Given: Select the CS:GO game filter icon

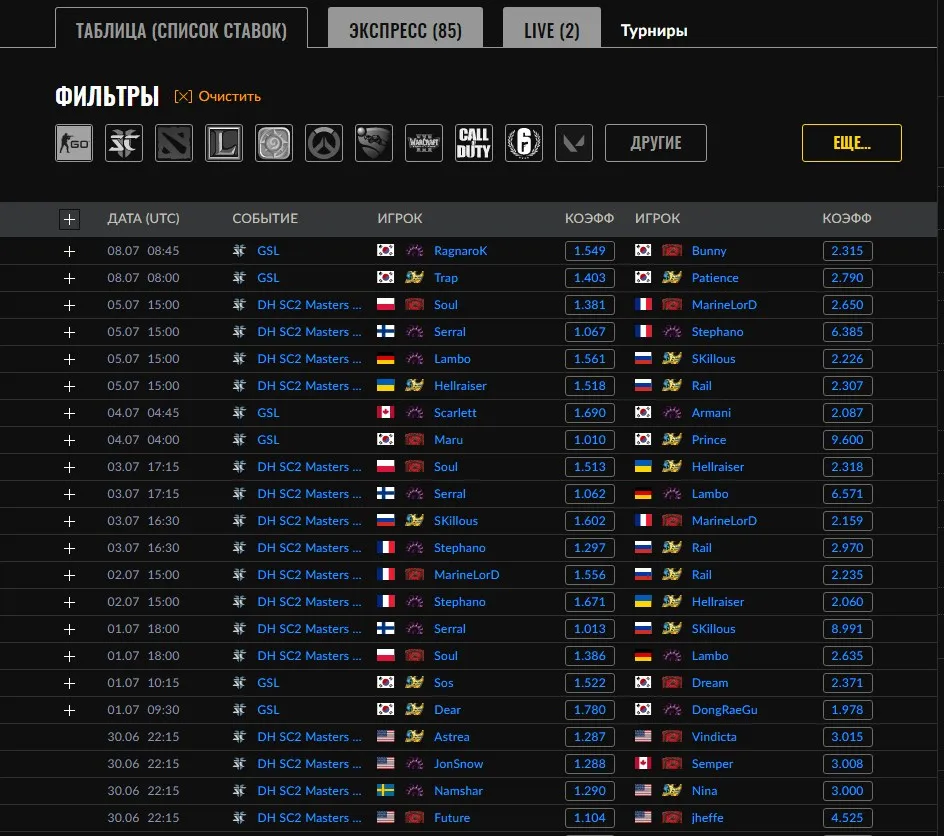Looking at the screenshot, I should (74, 143).
